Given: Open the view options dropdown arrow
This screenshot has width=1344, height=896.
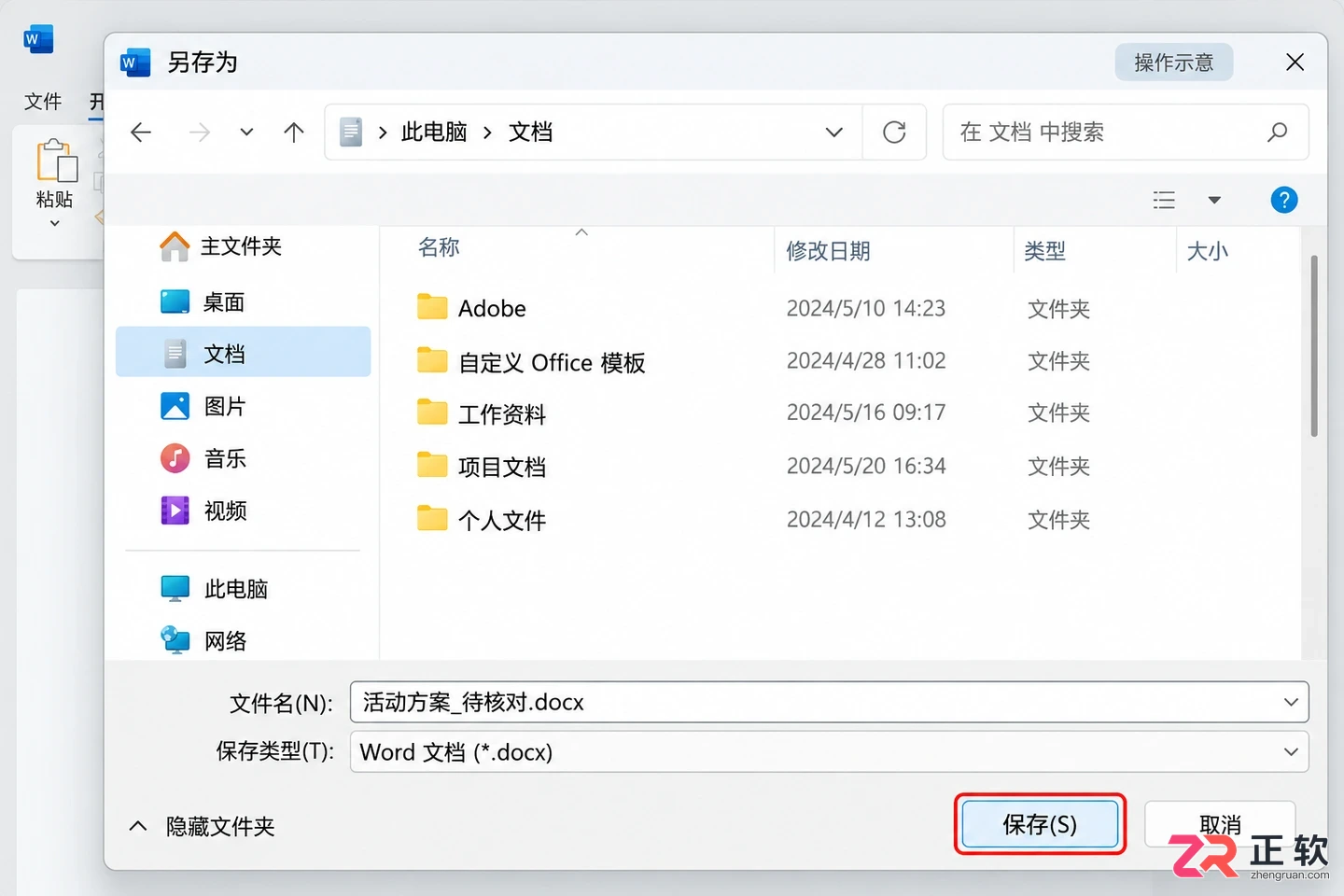Looking at the screenshot, I should pos(1214,200).
